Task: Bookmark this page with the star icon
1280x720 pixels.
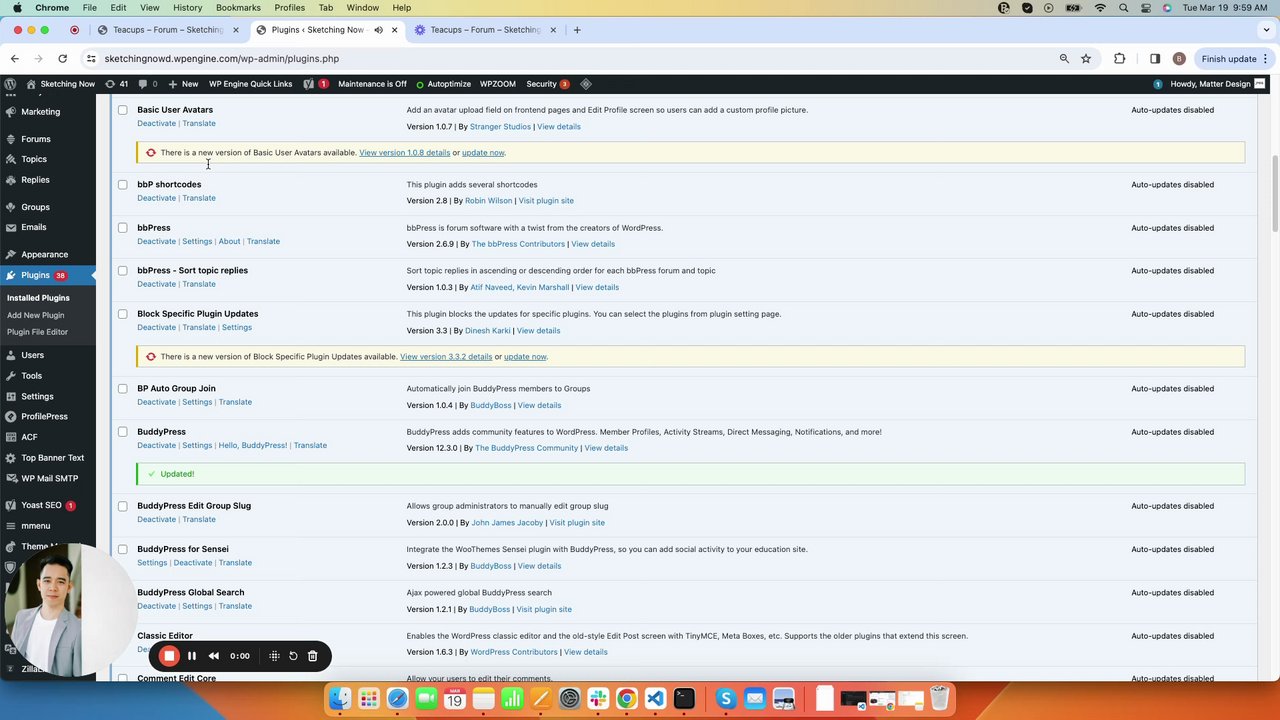Action: (1086, 59)
